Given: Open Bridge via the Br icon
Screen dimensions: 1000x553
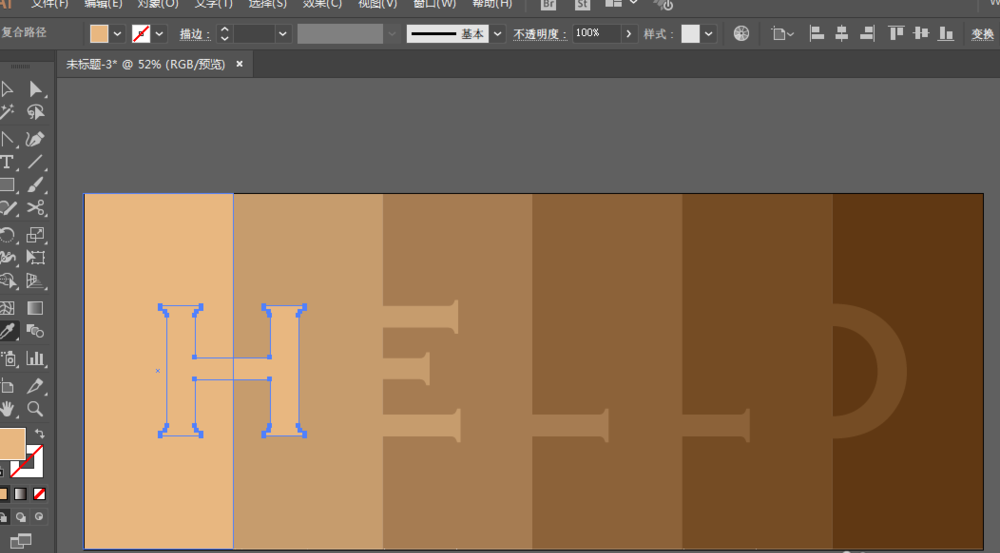Looking at the screenshot, I should [548, 4].
